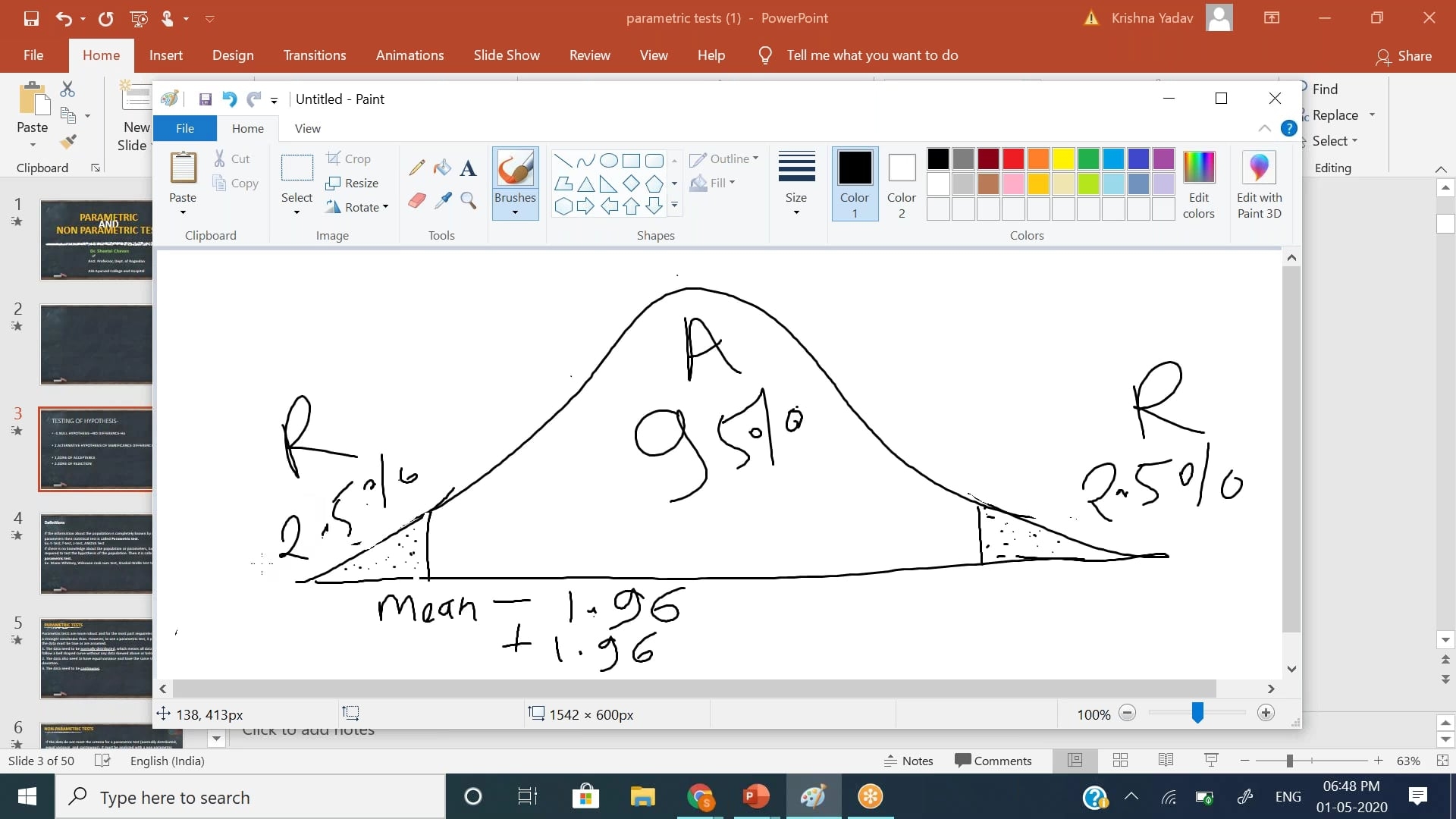This screenshot has height=819, width=1456.
Task: Expand the Rotate dropdown menu
Action: pyautogui.click(x=385, y=207)
